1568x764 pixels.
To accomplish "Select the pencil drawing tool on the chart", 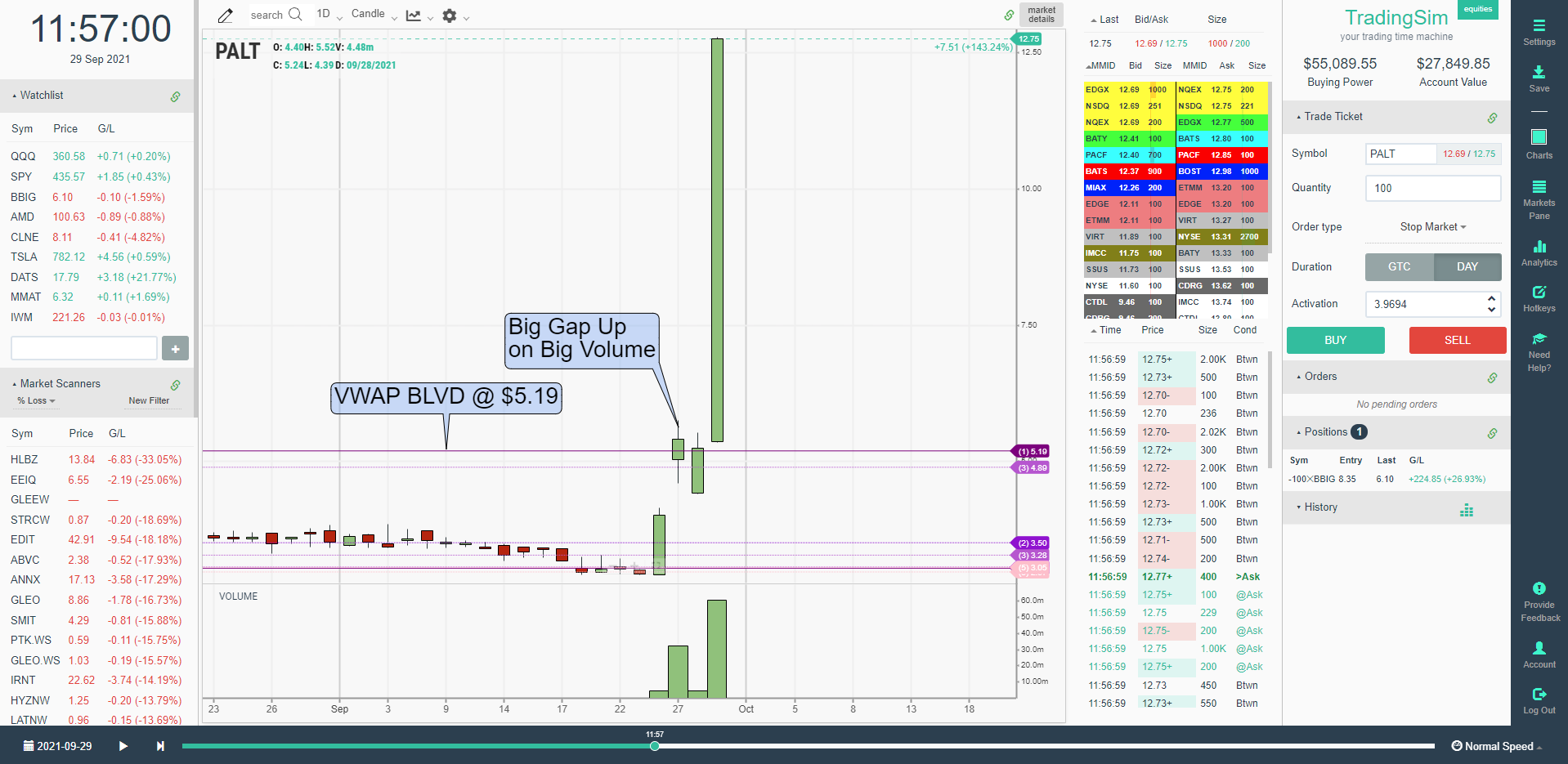I will (x=225, y=15).
